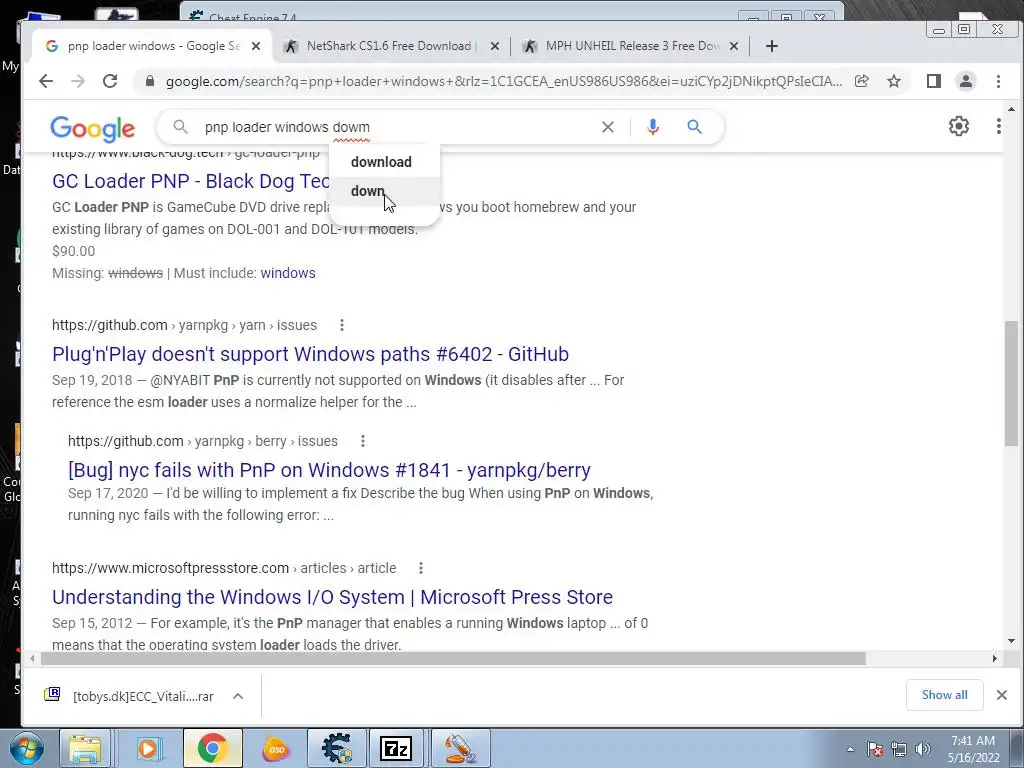Screen dimensions: 1024x768
Task: Open GC Loader PNP - Black Dog result
Action: click(191, 181)
